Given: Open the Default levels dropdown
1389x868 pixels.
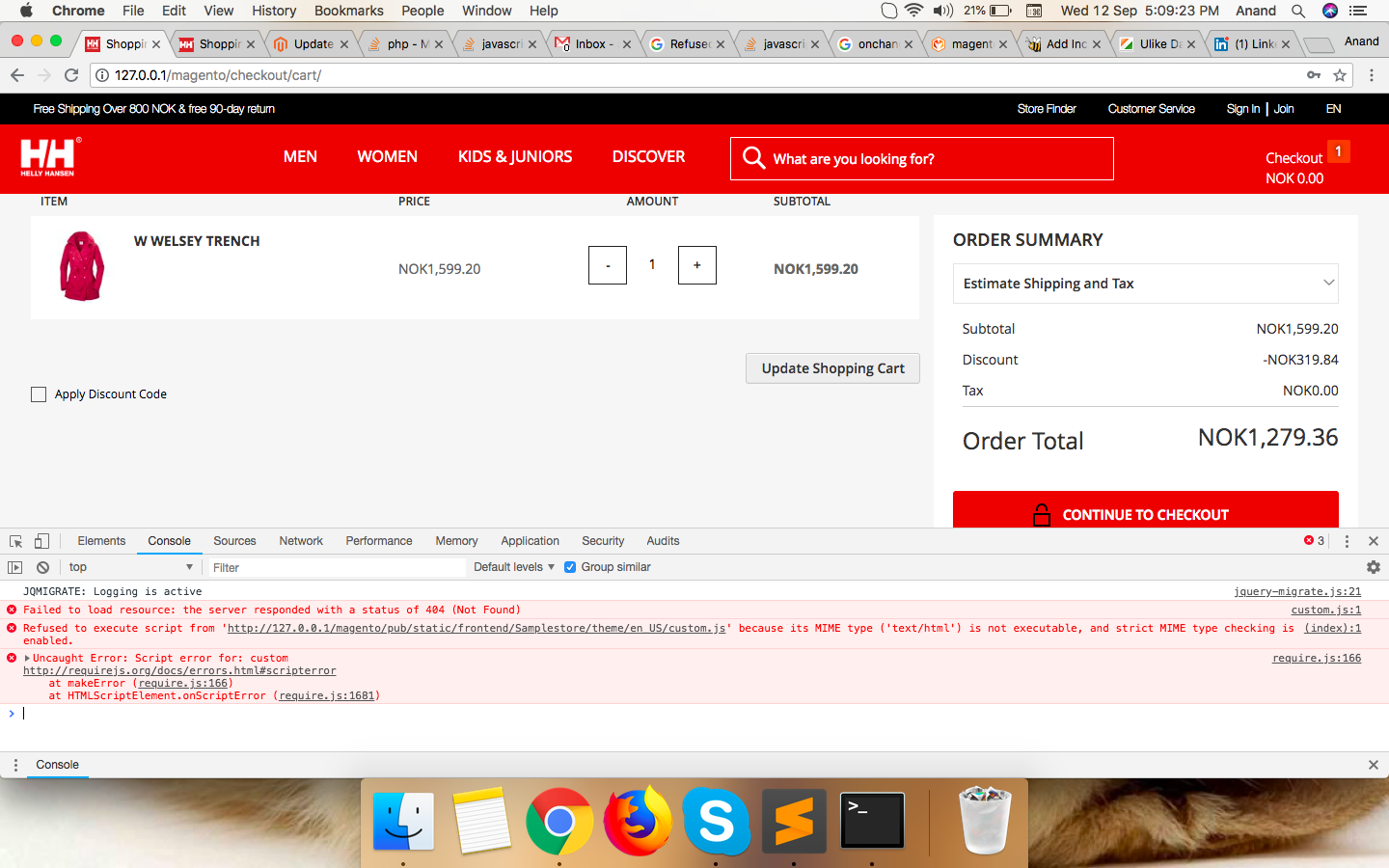Looking at the screenshot, I should click(512, 567).
